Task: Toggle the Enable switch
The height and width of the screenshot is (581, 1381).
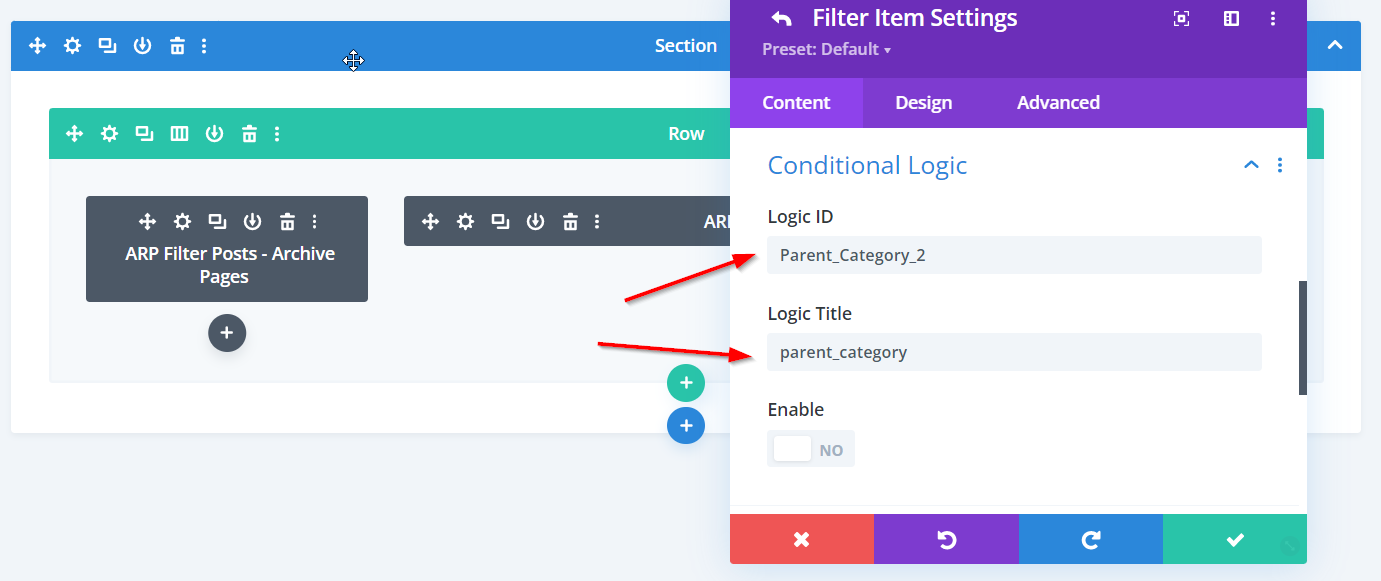Action: tap(810, 449)
